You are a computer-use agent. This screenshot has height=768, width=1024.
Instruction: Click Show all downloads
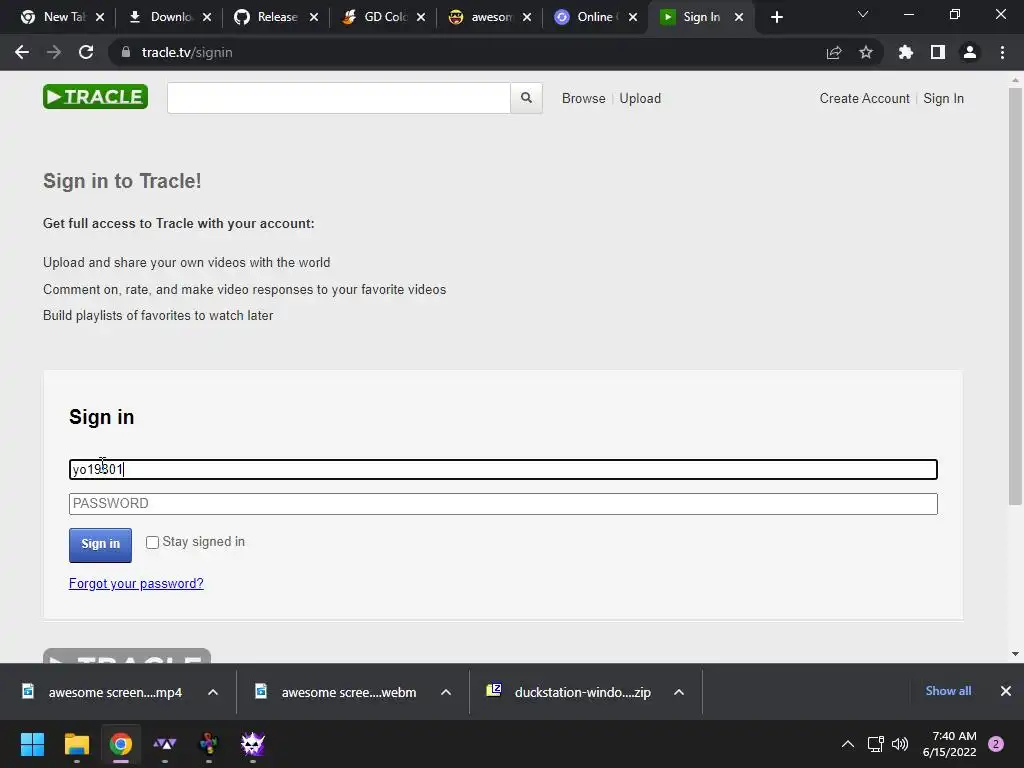(948, 691)
